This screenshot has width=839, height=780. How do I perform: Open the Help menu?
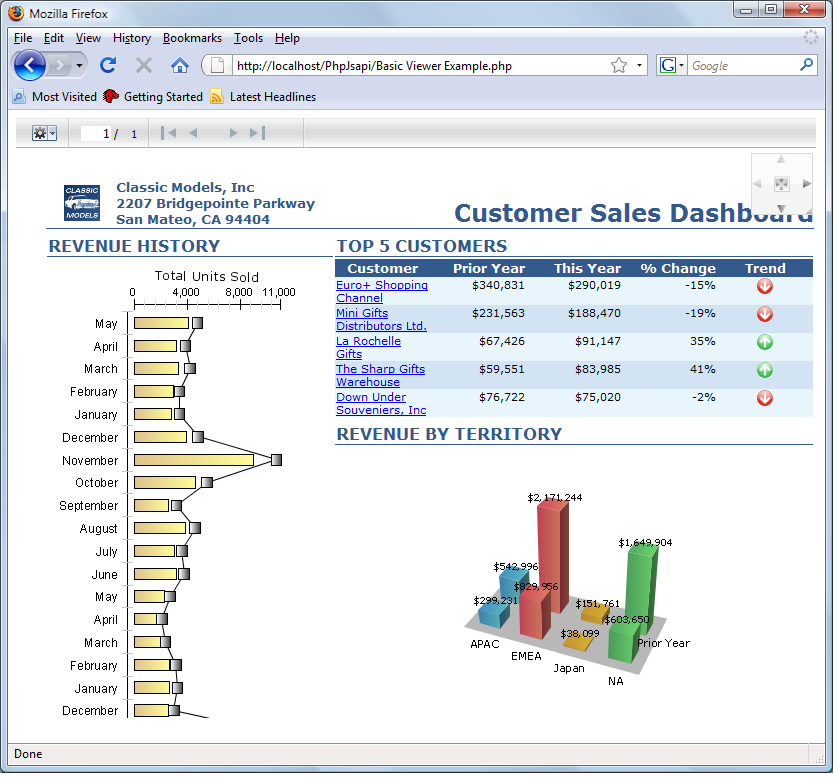pyautogui.click(x=287, y=38)
